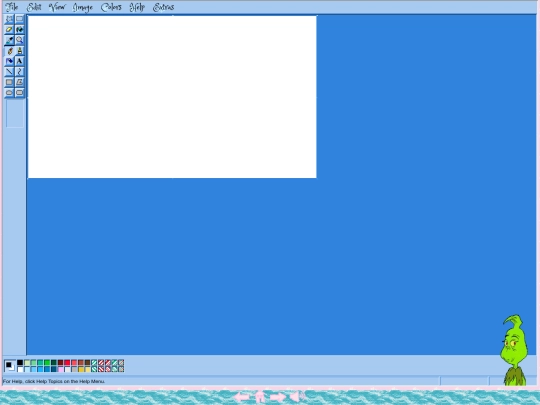
Task: Pick the dark brown color swatch
Action: point(87,362)
